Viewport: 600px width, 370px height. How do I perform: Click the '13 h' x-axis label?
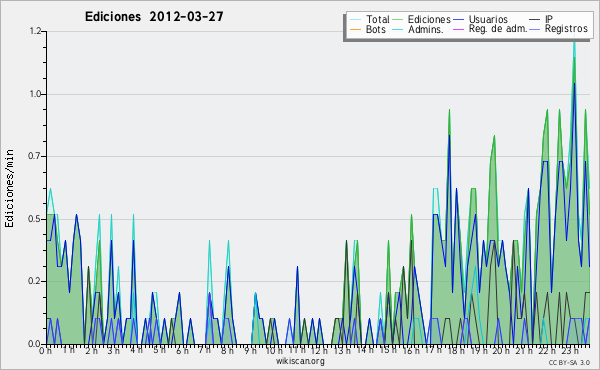click(x=342, y=351)
